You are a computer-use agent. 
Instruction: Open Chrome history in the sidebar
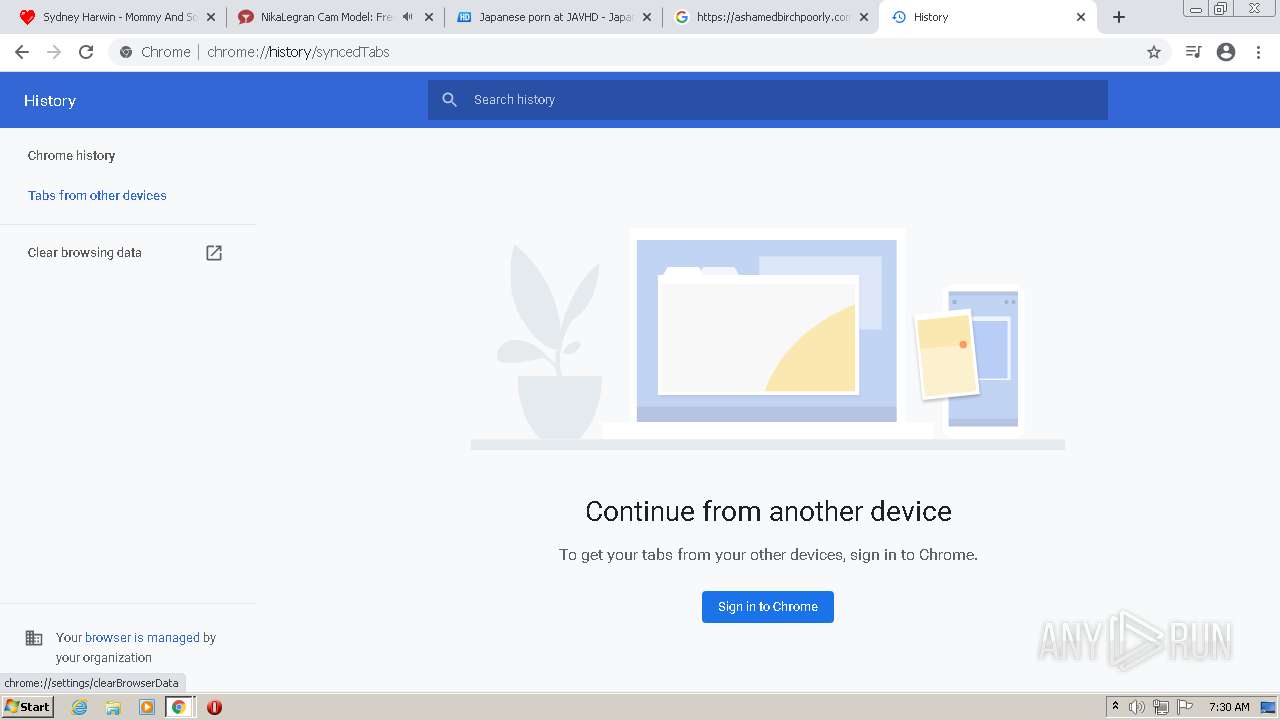pyautogui.click(x=71, y=156)
